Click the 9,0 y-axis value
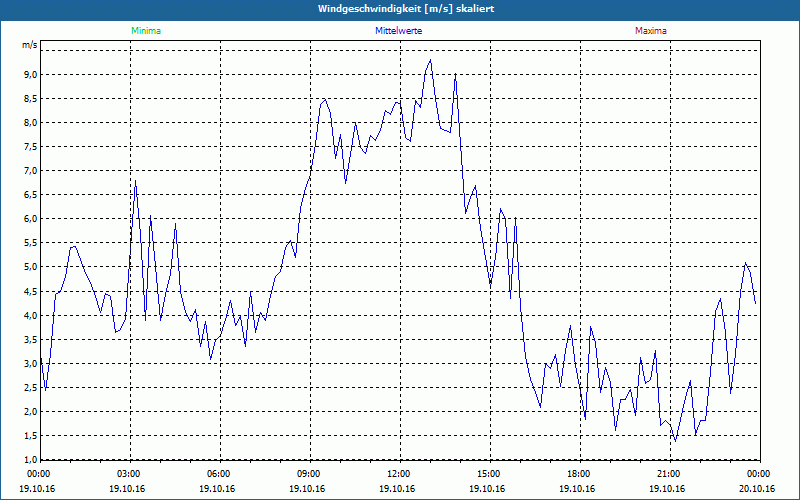 coord(31,74)
